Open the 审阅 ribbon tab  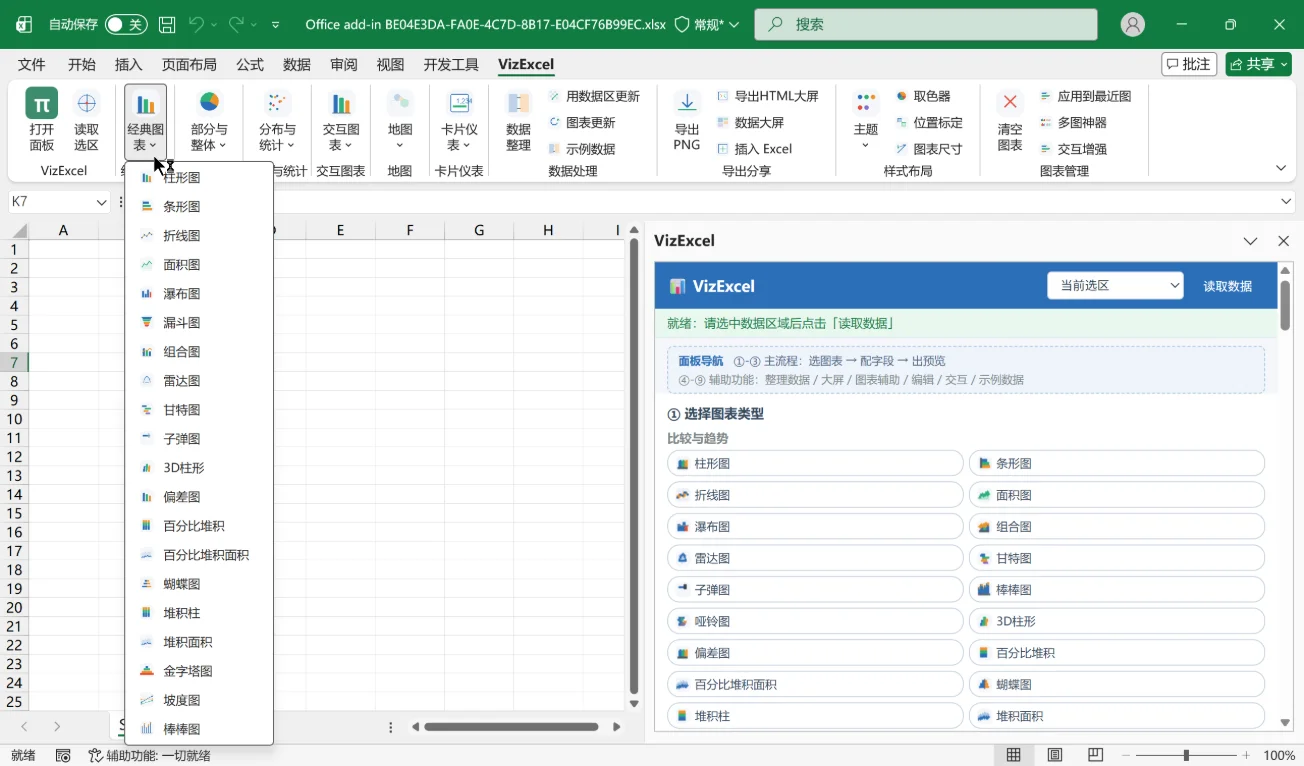click(344, 64)
